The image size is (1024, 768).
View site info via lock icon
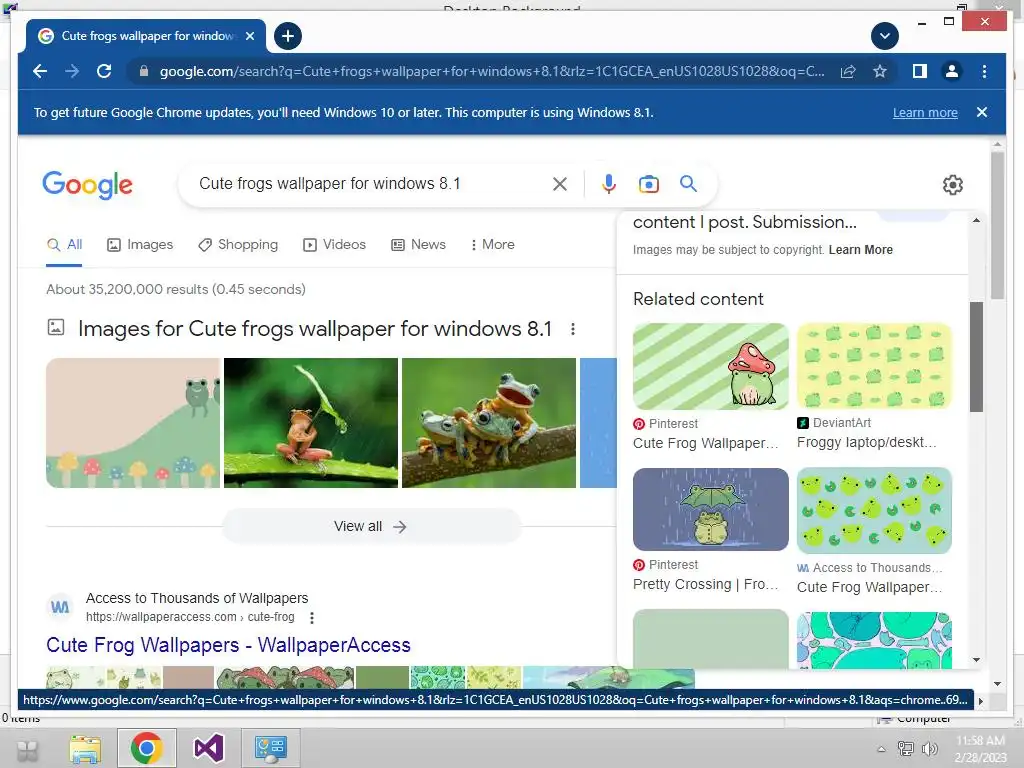[144, 71]
